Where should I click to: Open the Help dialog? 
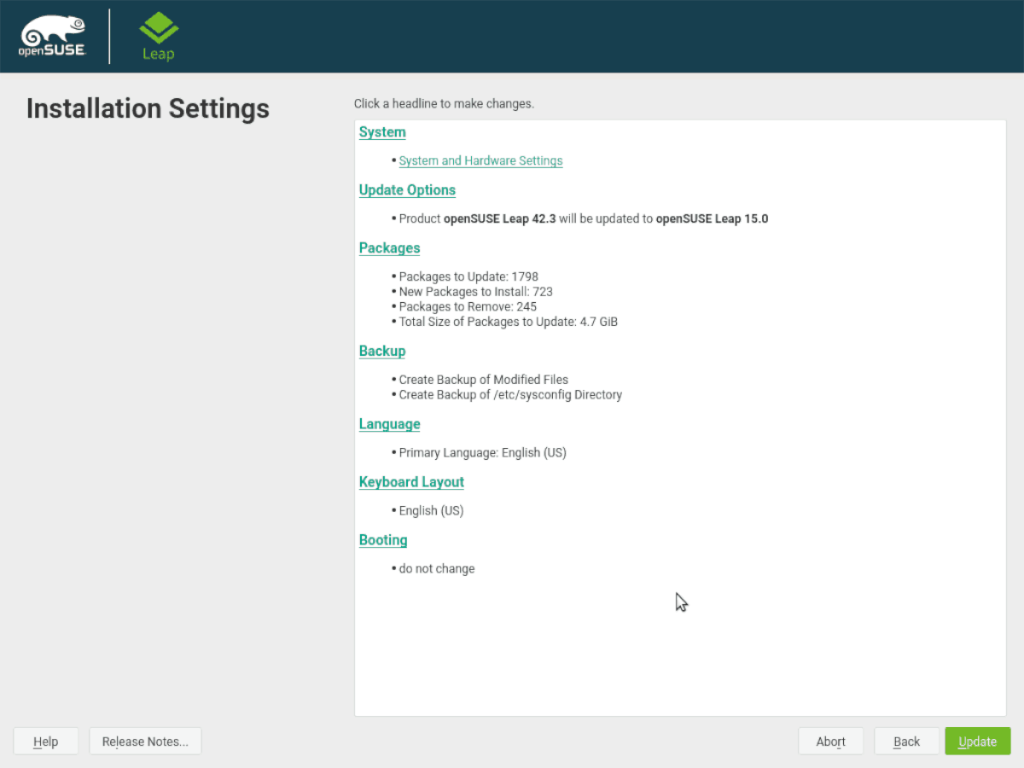tap(46, 741)
